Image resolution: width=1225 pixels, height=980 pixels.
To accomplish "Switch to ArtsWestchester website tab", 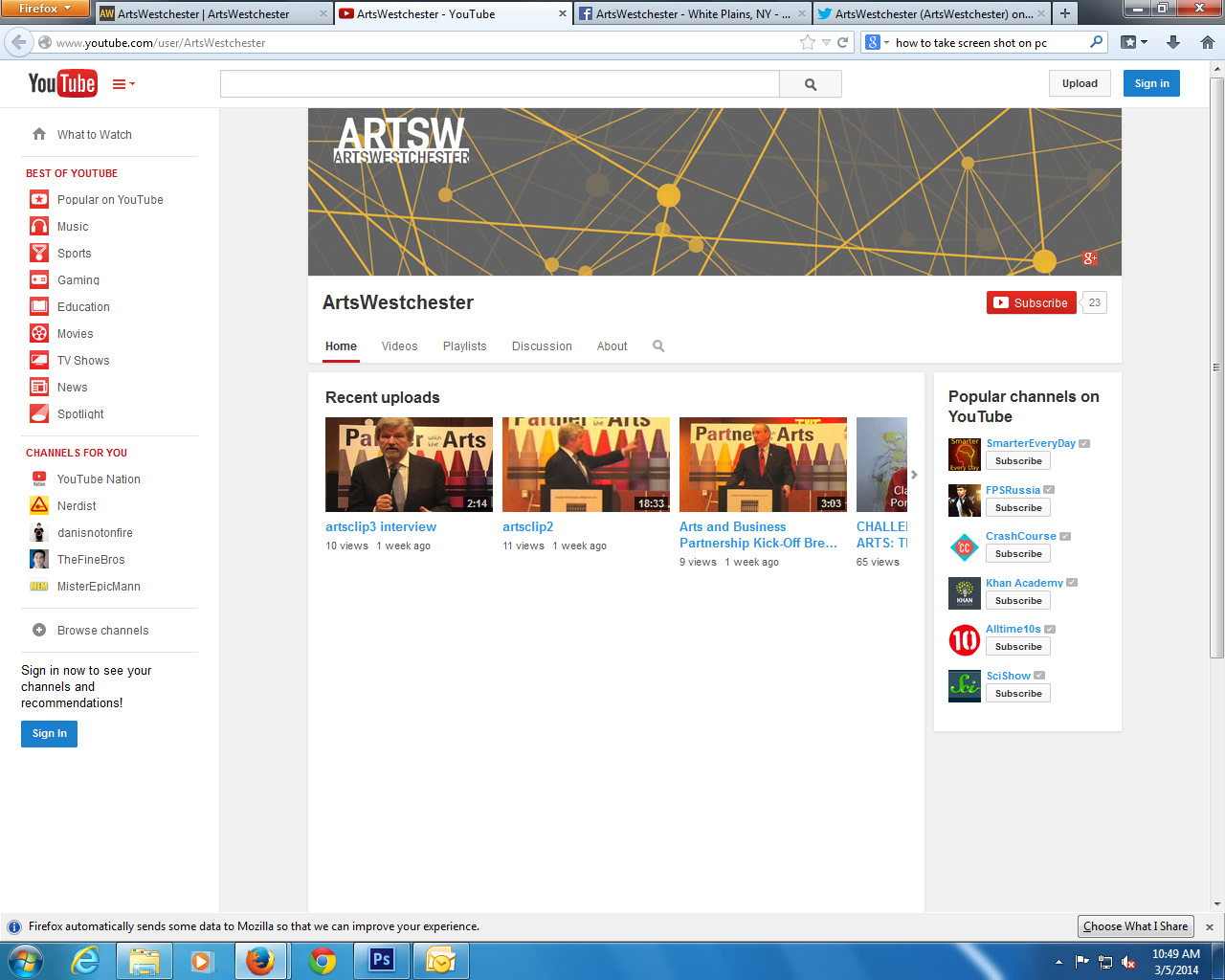I will pos(212,13).
